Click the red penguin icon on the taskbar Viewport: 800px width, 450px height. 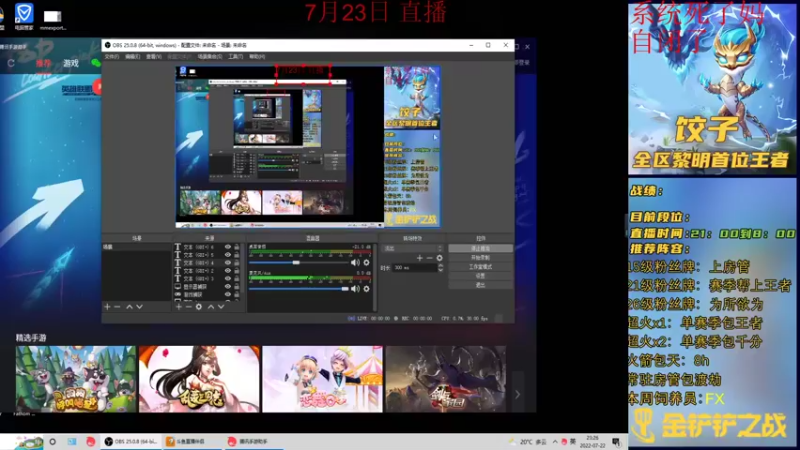pos(90,441)
